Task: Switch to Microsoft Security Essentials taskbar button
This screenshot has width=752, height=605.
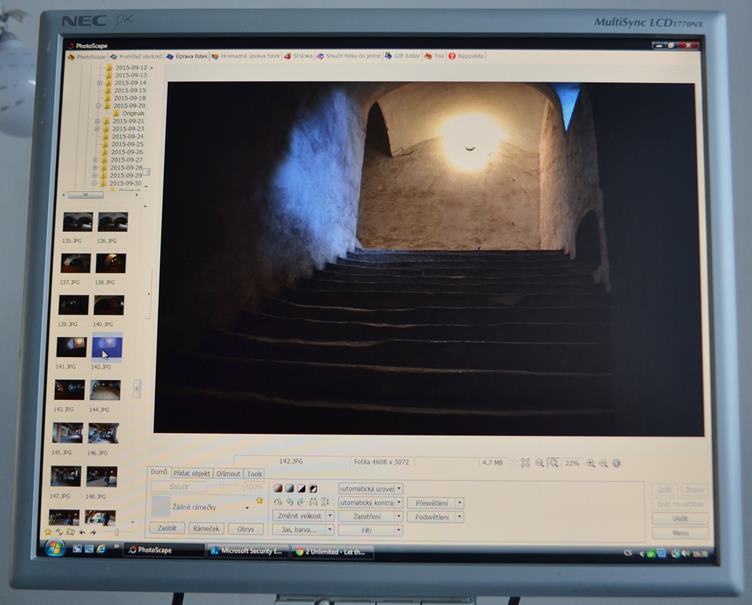Action: pyautogui.click(x=247, y=551)
